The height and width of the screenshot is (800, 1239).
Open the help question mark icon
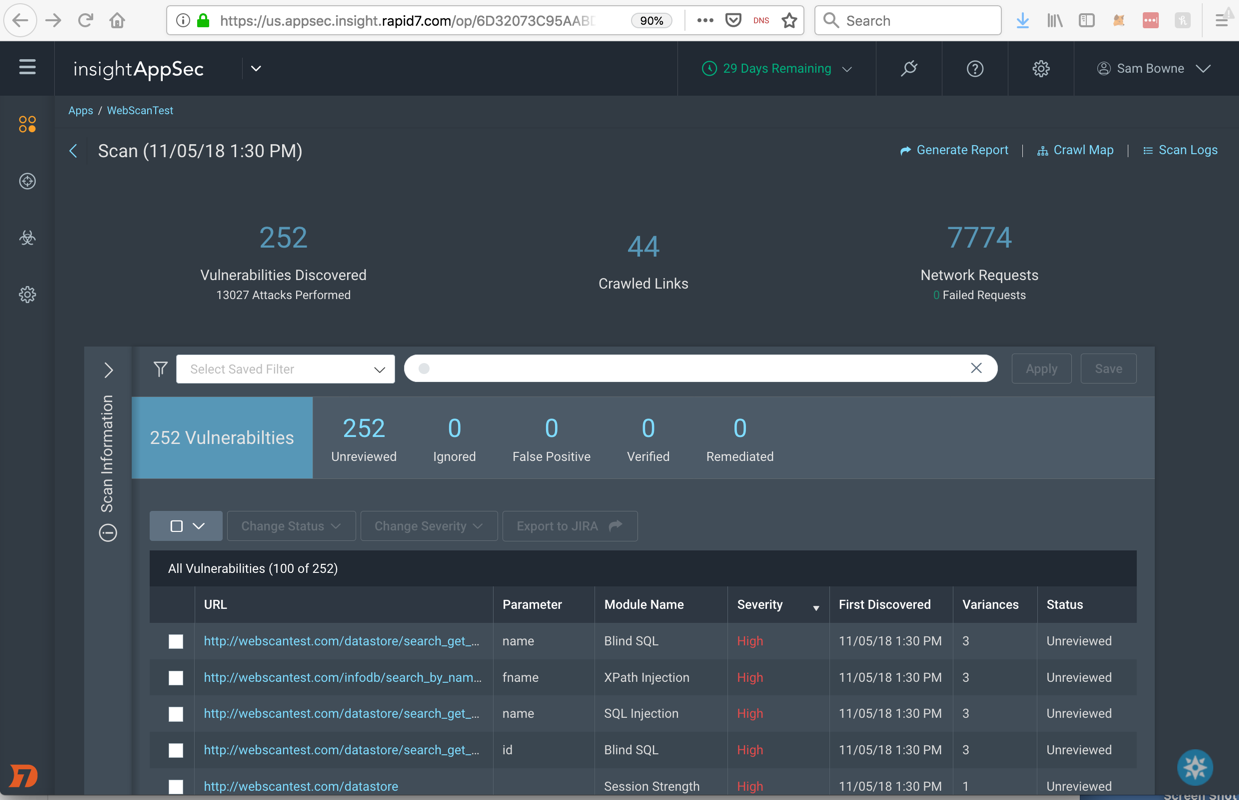pyautogui.click(x=975, y=69)
